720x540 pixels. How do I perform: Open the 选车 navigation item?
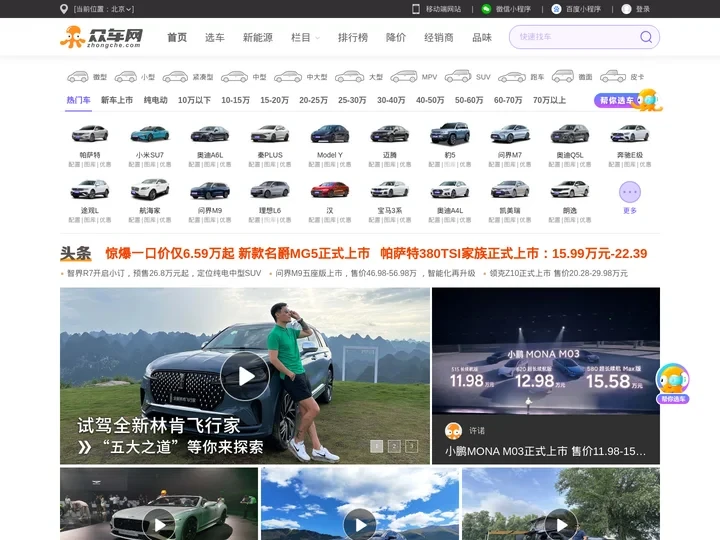(x=214, y=37)
